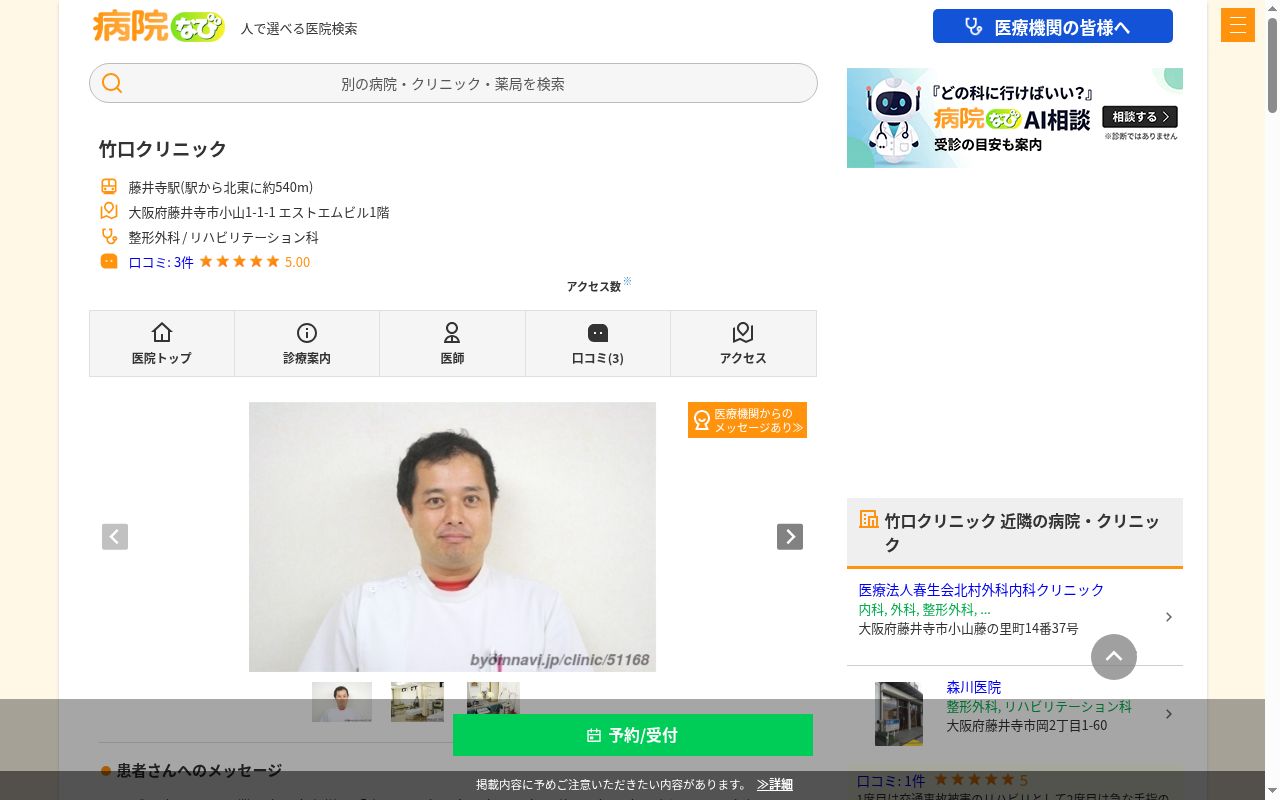Click the search magnifier icon
Viewport: 1280px width, 800px height.
pyautogui.click(x=112, y=83)
